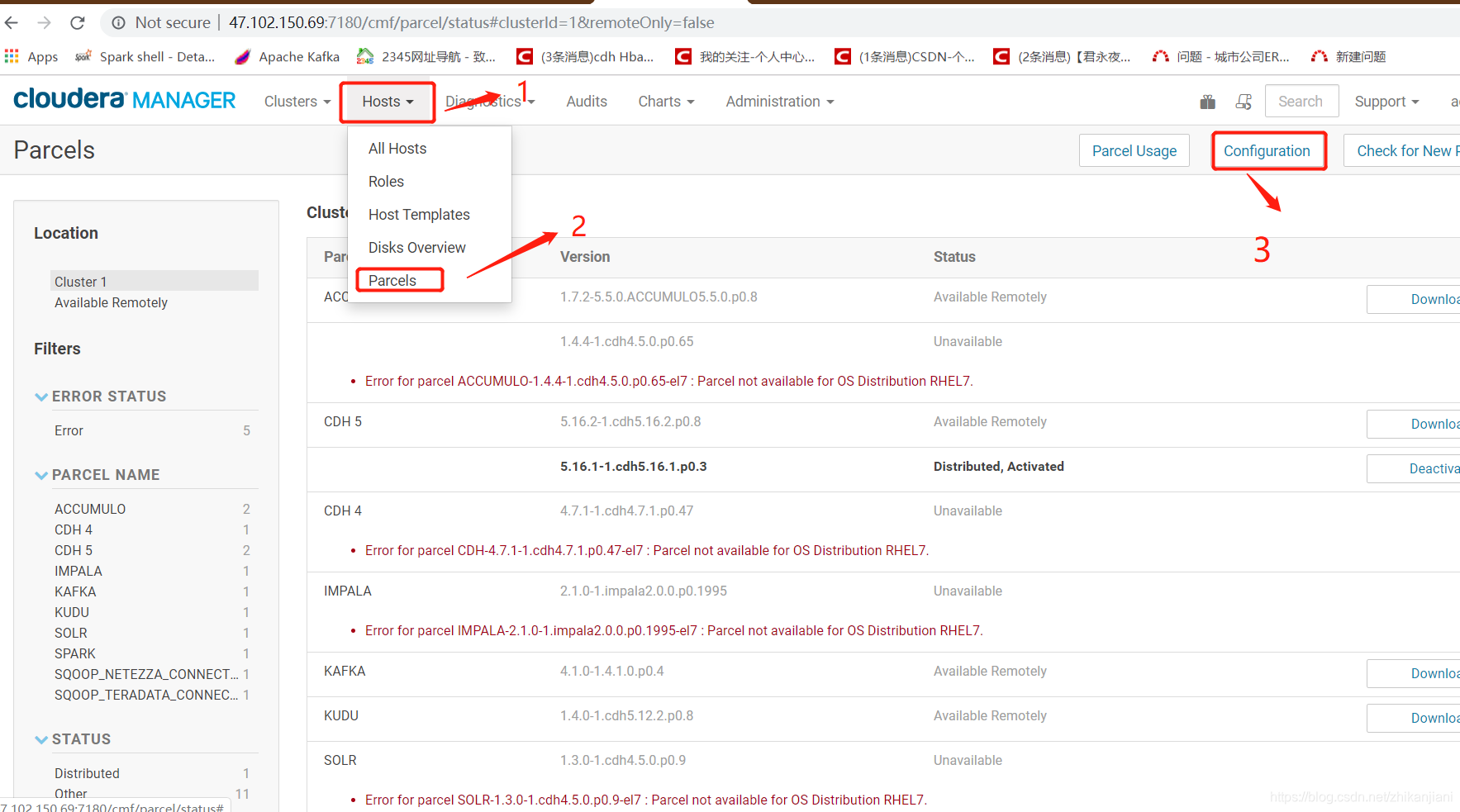The width and height of the screenshot is (1460, 812).
Task: Click the gift box icon in header
Action: pyautogui.click(x=1208, y=102)
